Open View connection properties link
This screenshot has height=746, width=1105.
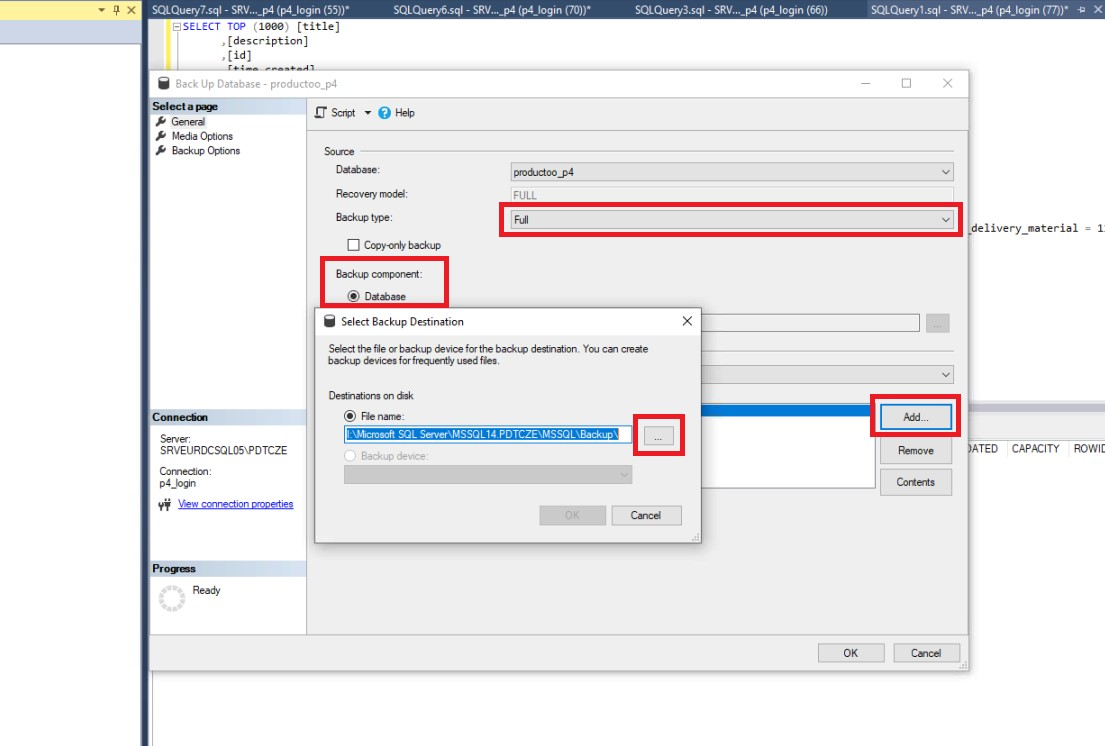pos(235,504)
